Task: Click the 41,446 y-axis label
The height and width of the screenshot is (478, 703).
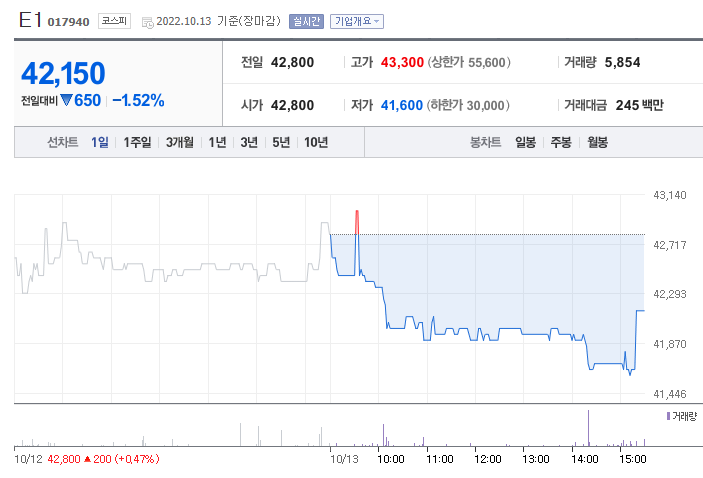Action: 670,394
